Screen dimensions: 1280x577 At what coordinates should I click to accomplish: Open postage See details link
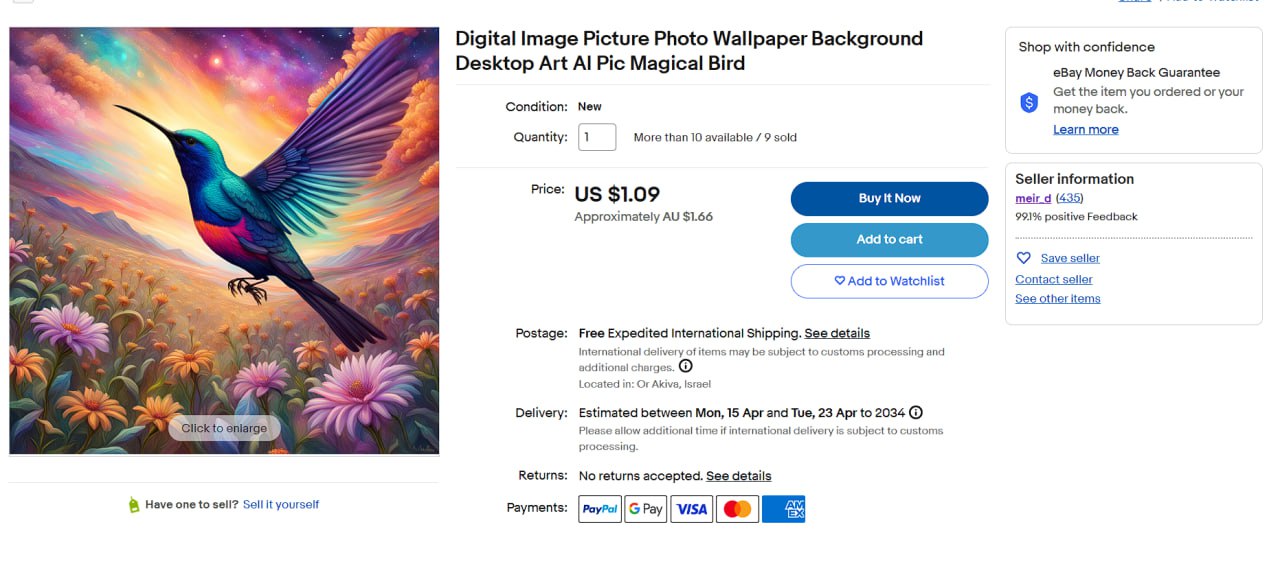click(x=837, y=333)
